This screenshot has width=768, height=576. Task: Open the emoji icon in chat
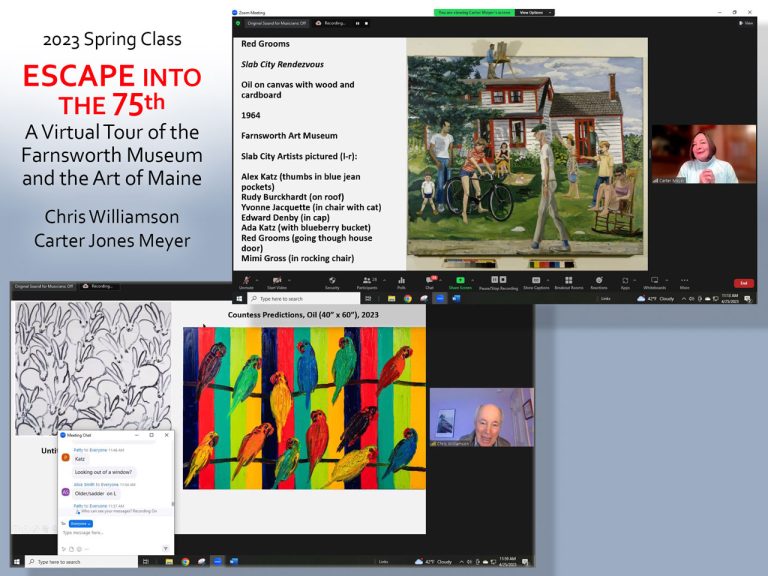[x=79, y=549]
